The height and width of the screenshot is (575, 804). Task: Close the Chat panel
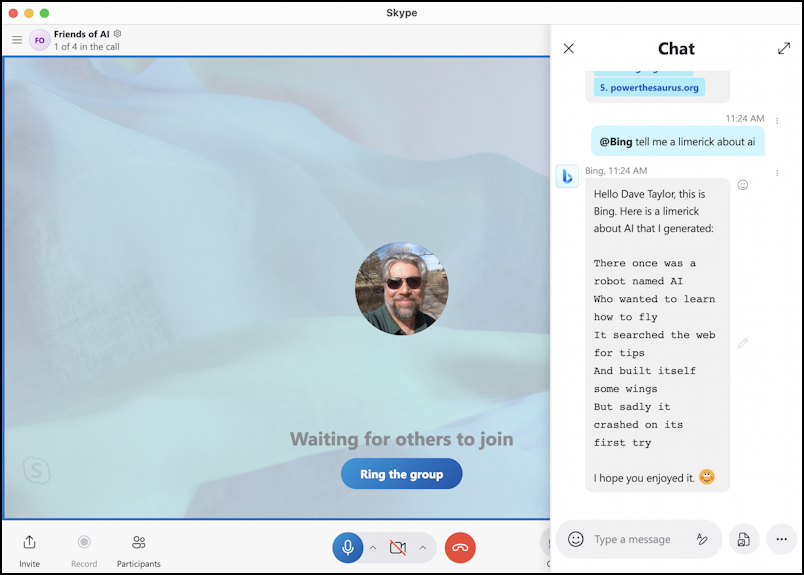[x=569, y=48]
